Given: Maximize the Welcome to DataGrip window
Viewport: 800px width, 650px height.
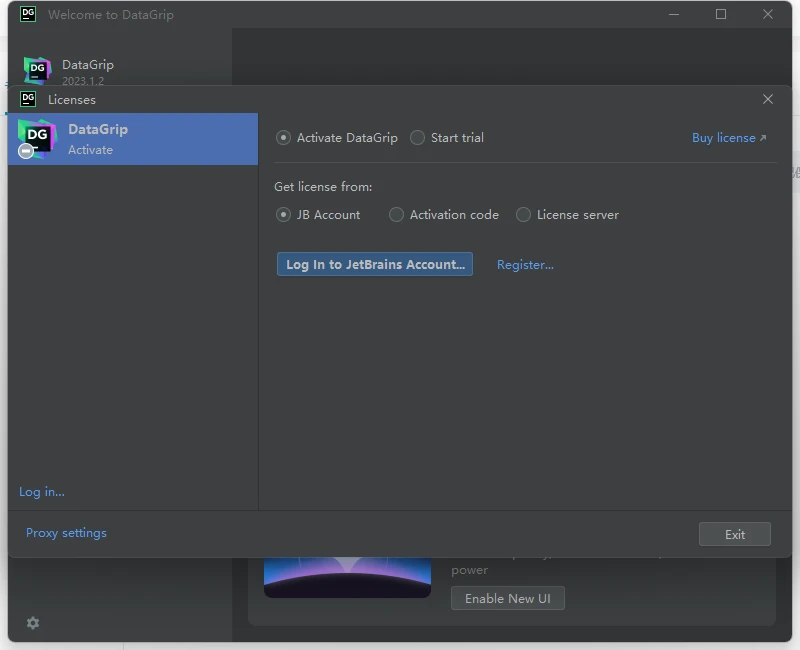Looking at the screenshot, I should (721, 14).
